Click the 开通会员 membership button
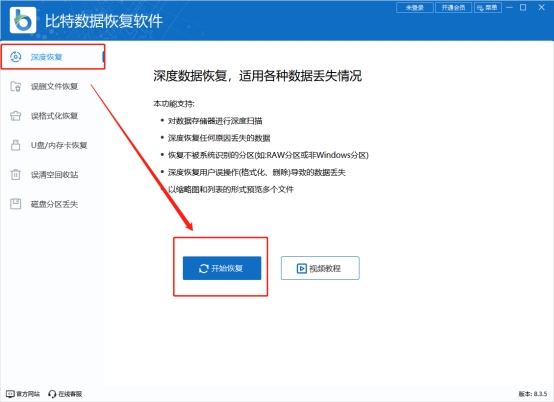 point(453,7)
